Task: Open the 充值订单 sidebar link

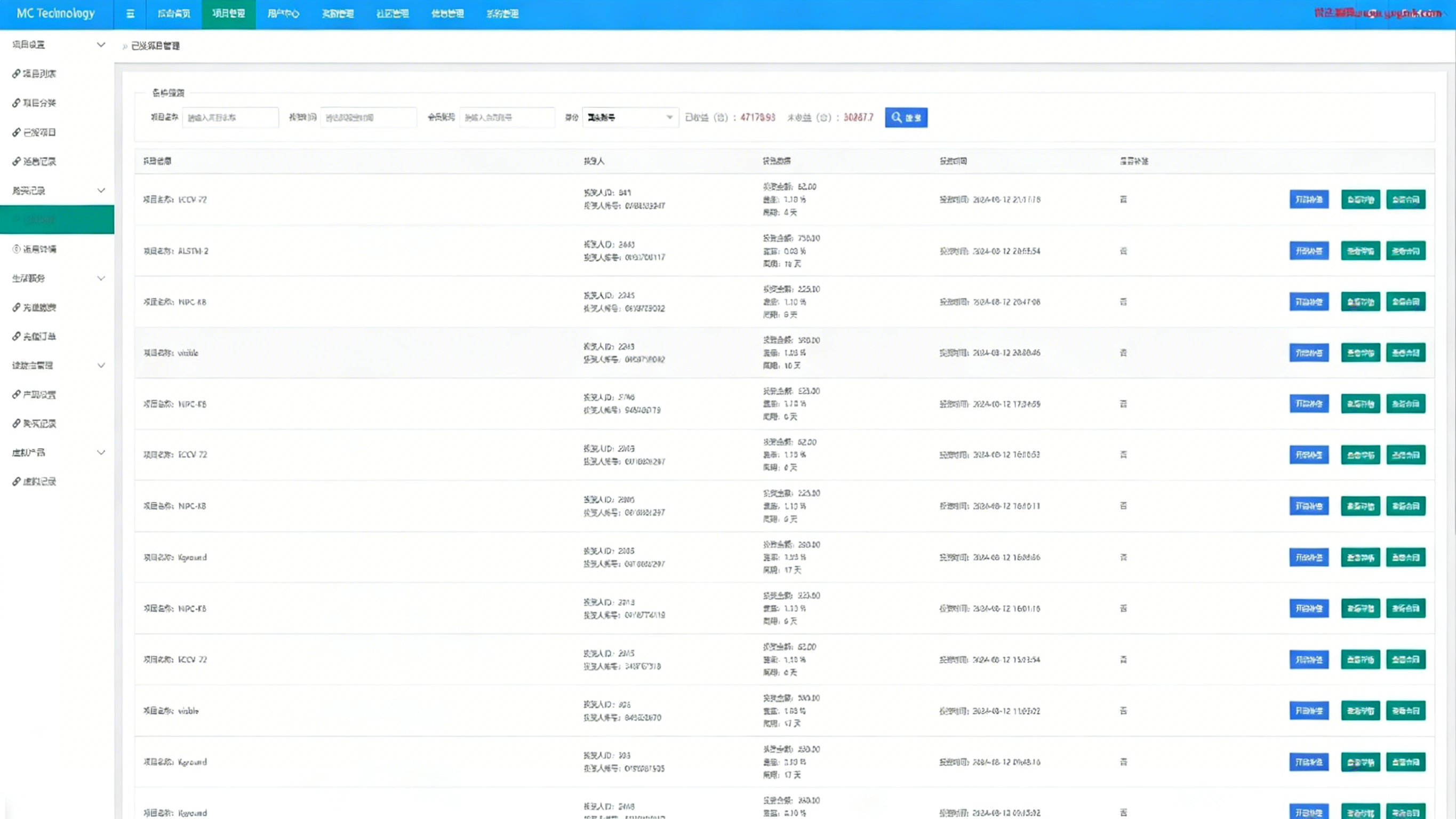Action: coord(39,337)
